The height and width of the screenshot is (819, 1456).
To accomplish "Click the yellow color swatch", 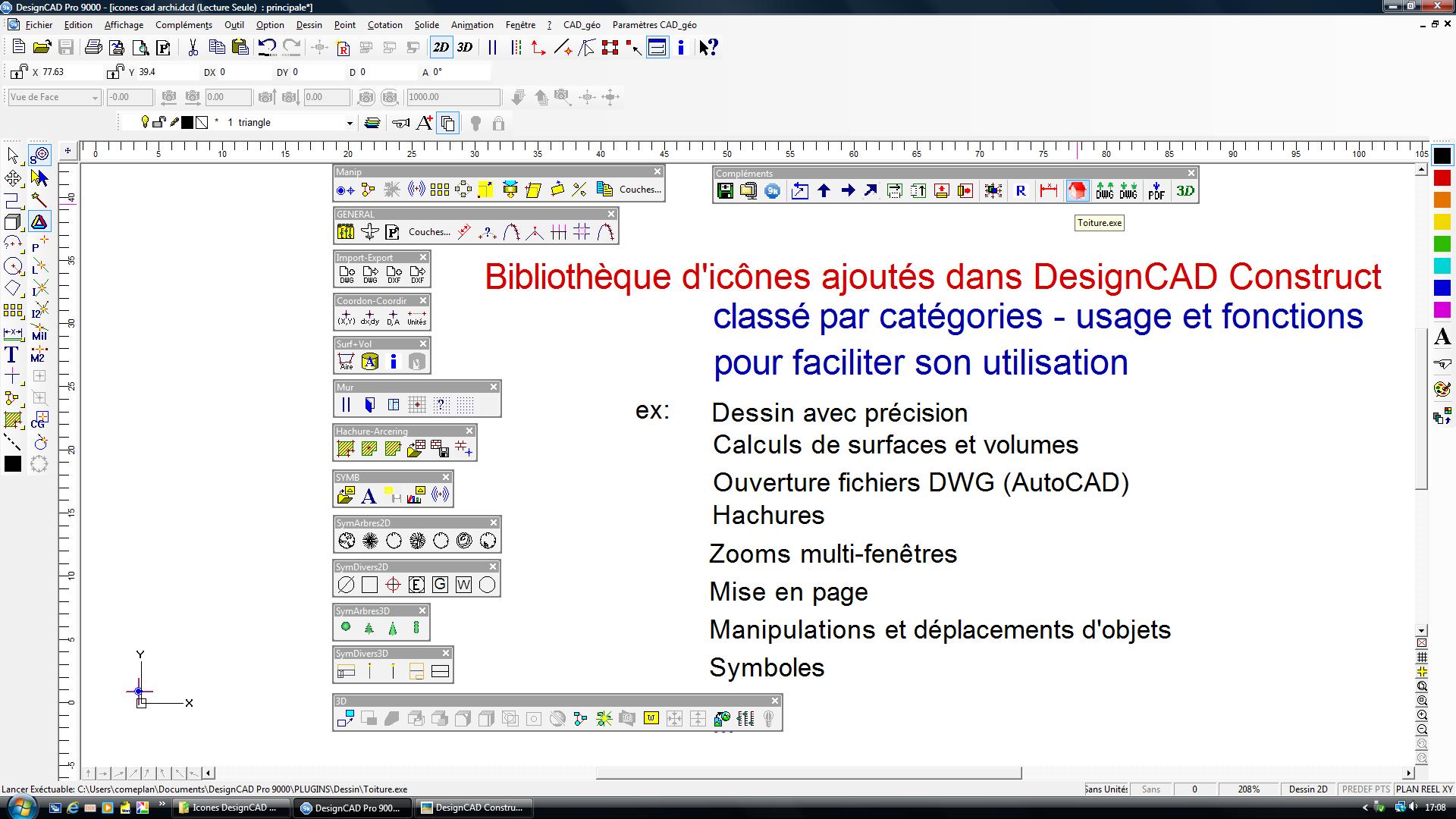I will coord(1442,222).
